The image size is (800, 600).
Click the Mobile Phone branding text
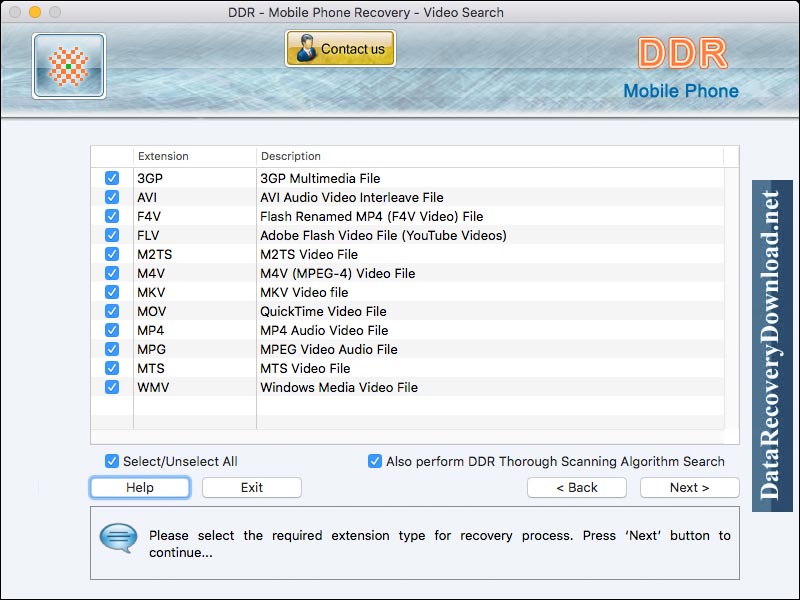click(x=681, y=90)
